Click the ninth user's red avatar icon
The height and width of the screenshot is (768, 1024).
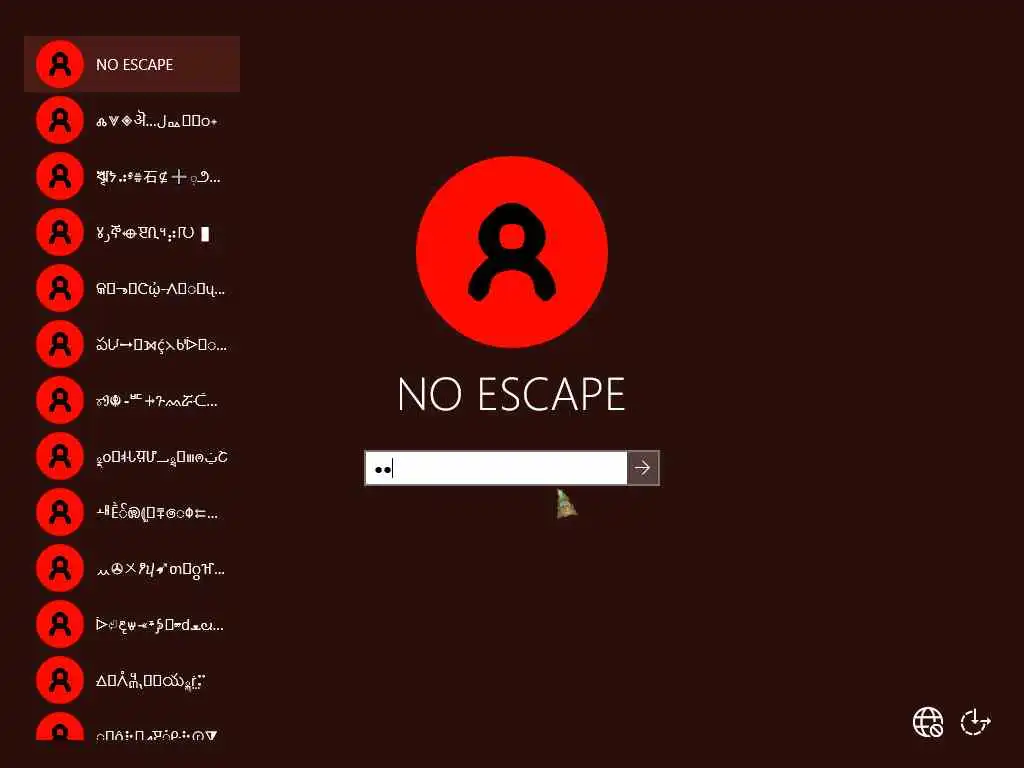pos(59,513)
